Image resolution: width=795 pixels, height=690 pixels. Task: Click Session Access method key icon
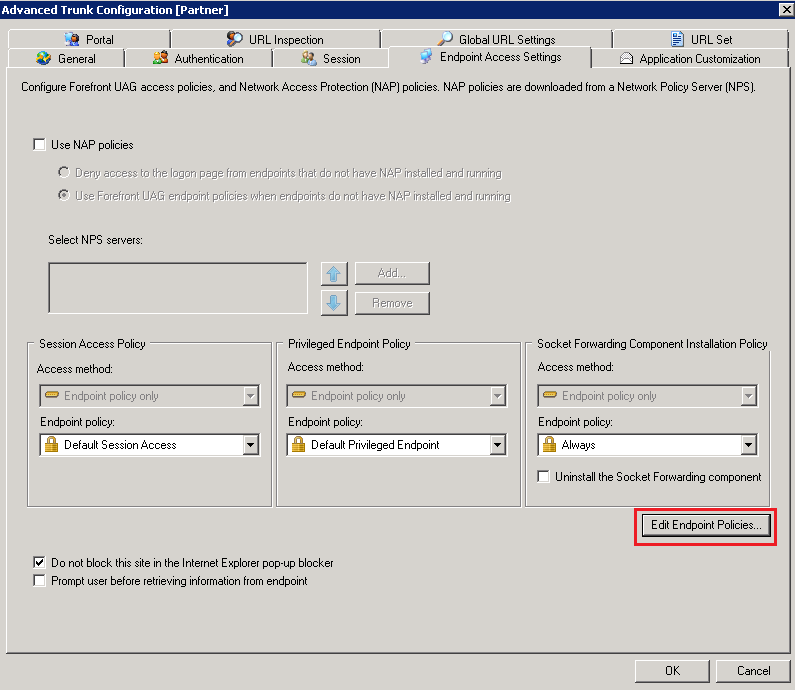coord(52,394)
